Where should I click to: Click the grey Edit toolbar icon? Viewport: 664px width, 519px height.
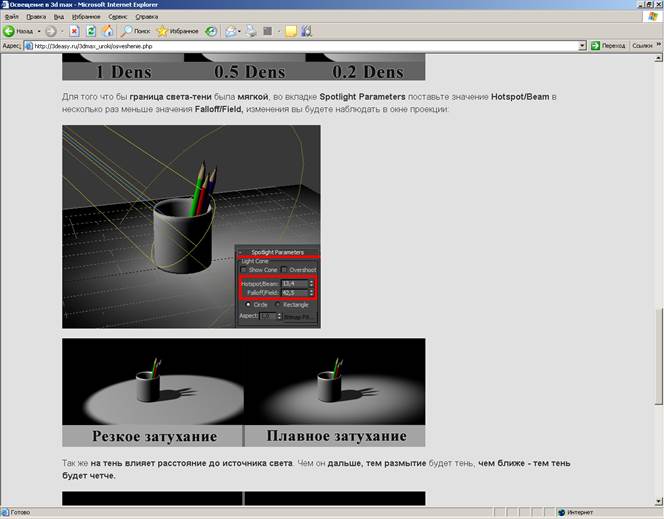(x=268, y=31)
